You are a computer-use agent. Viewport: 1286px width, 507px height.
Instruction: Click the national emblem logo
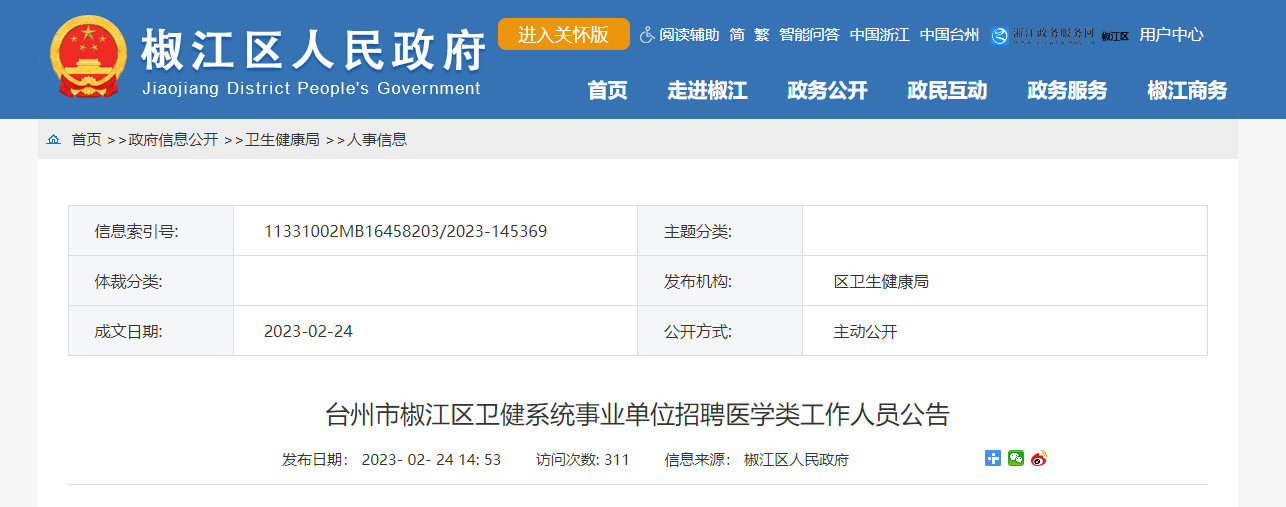[x=88, y=56]
